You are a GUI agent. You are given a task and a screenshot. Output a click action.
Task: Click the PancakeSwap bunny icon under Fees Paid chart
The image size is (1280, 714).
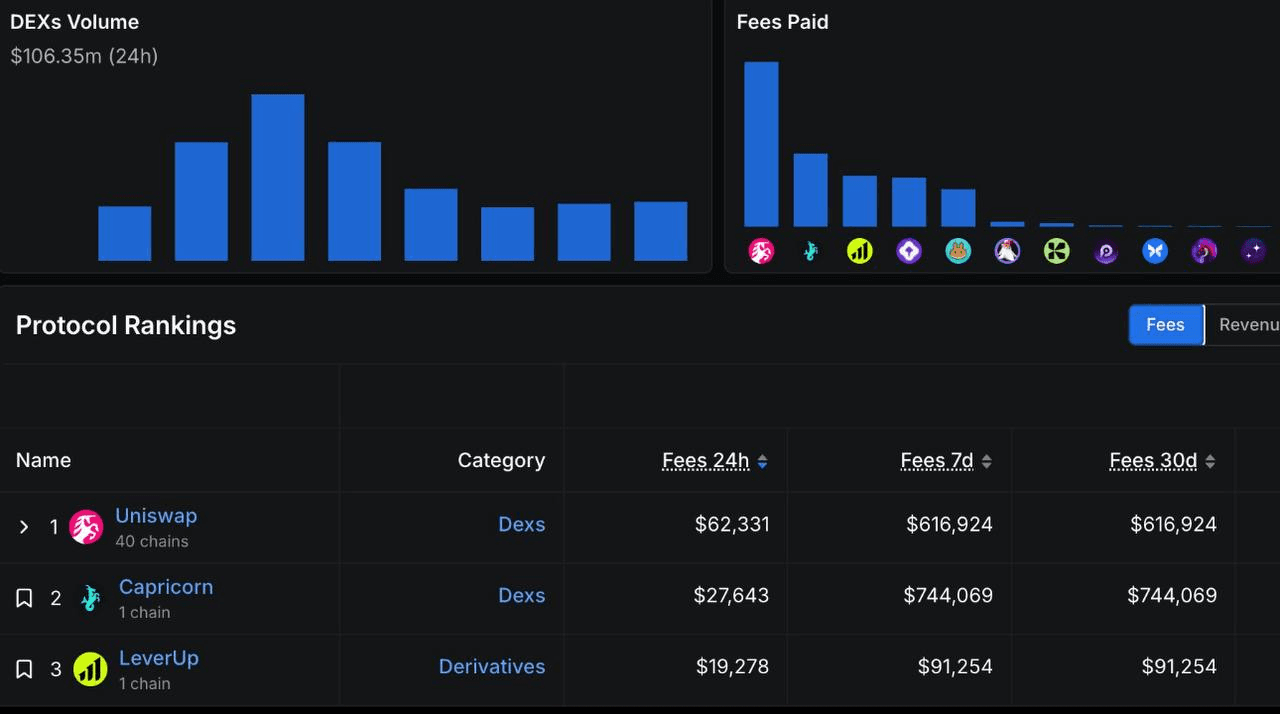coord(958,251)
